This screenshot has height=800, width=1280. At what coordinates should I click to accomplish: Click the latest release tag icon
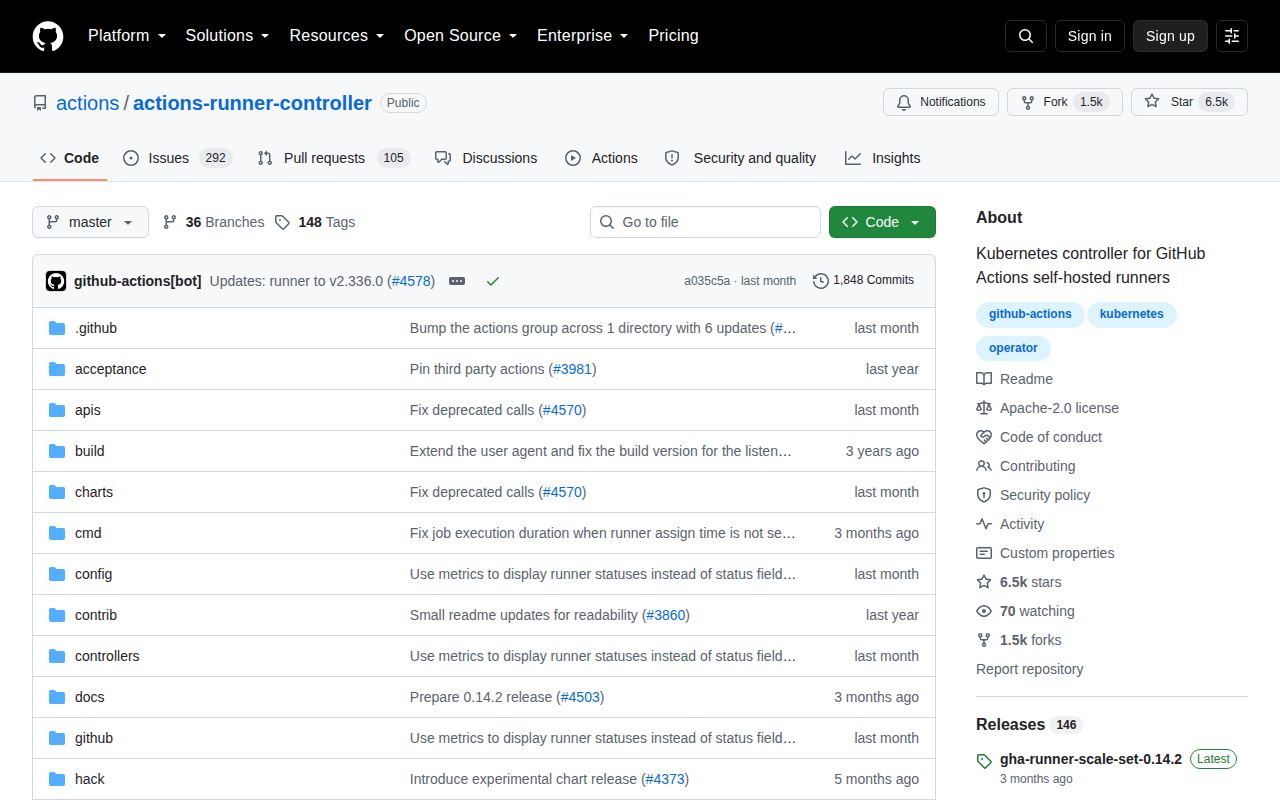point(984,760)
